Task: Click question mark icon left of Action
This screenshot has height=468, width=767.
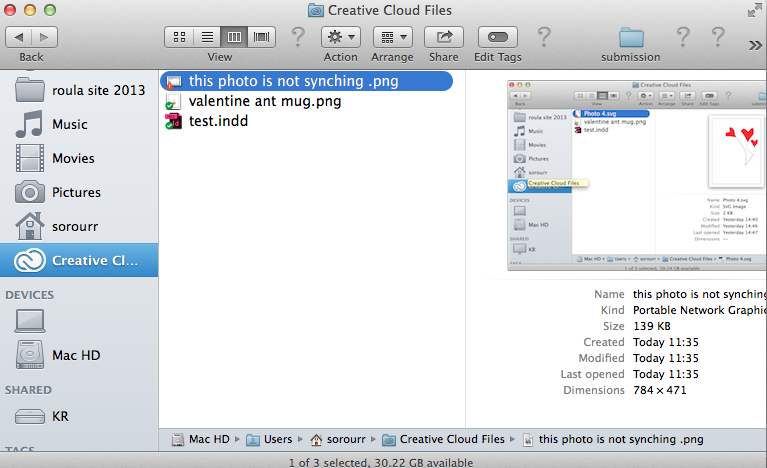Action: coord(298,37)
